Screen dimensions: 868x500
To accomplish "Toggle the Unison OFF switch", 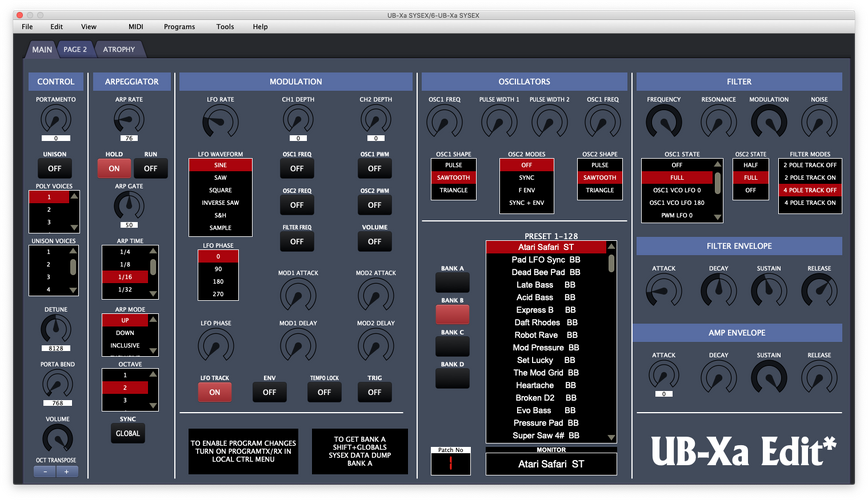I will pyautogui.click(x=54, y=168).
